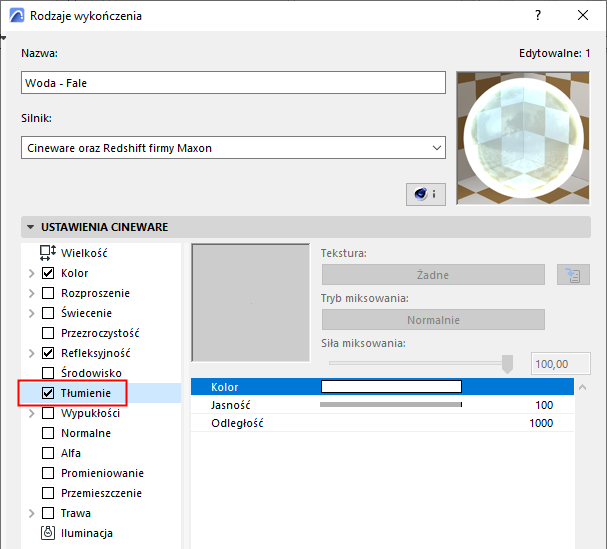This screenshot has height=549, width=607.
Task: Click the Archicad logo in the title bar
Action: tap(17, 16)
